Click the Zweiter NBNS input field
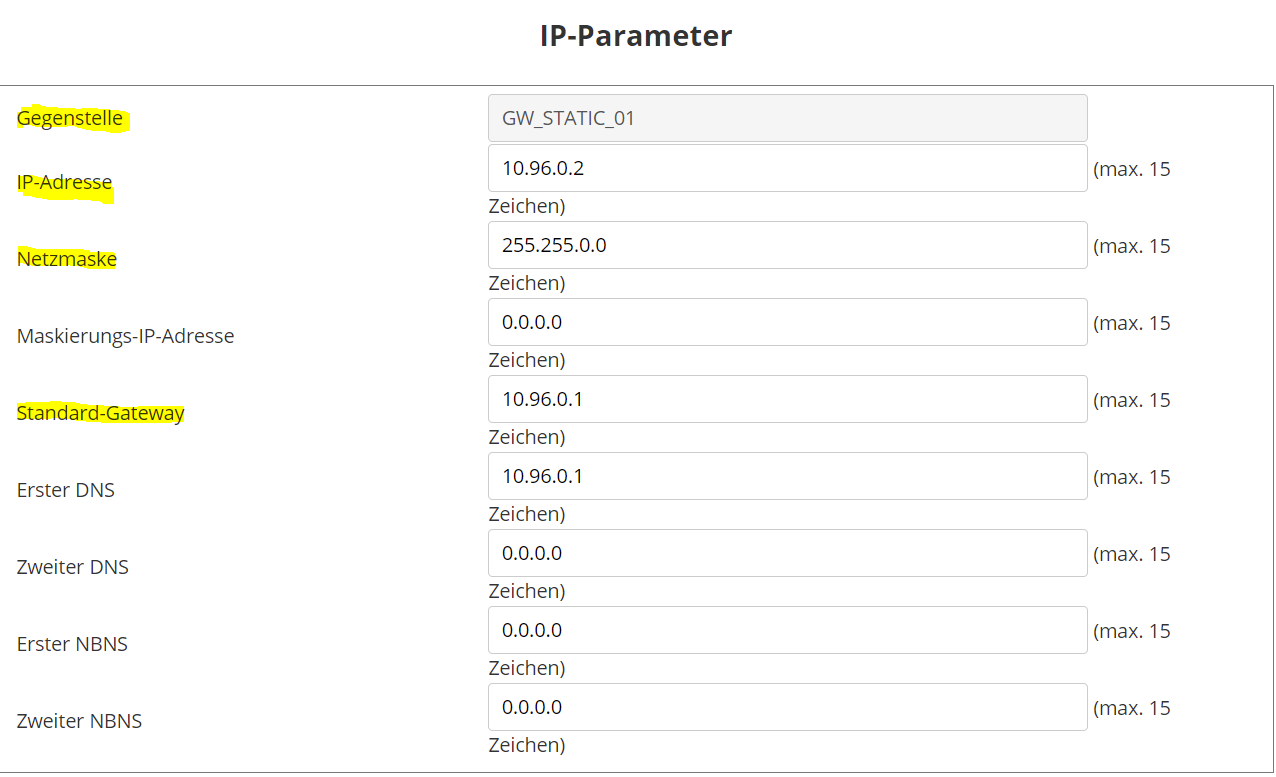Screen dimensions: 1276x777 click(787, 707)
